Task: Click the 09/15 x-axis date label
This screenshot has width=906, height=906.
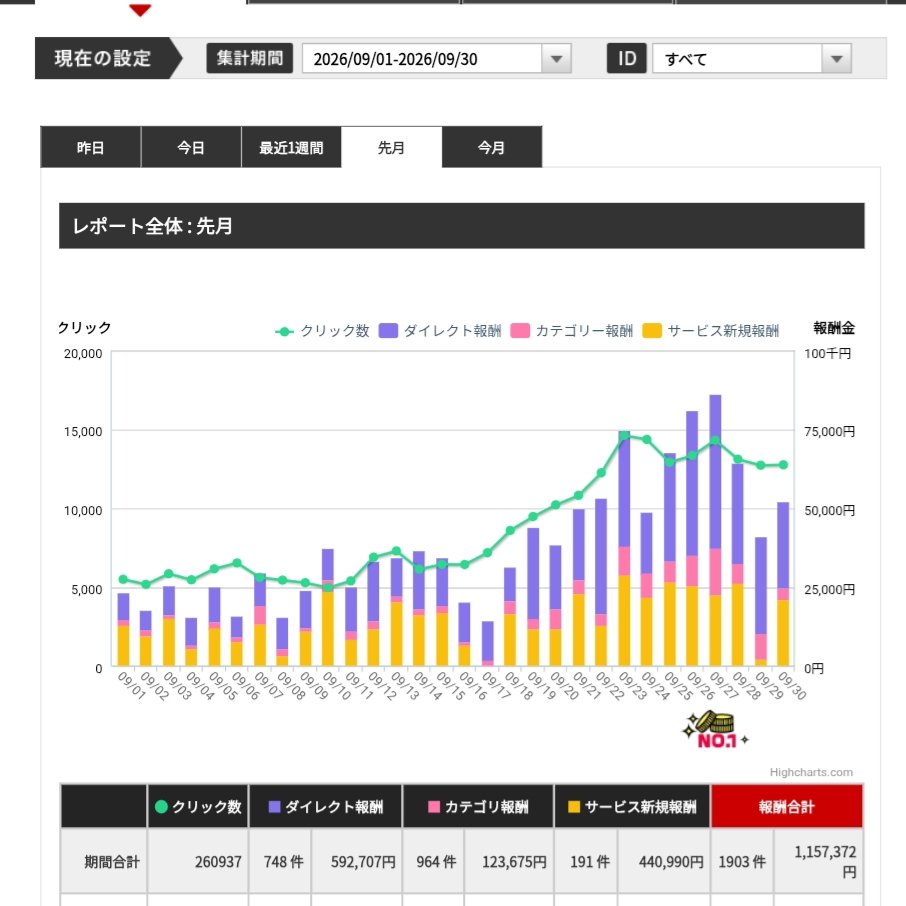Action: [x=450, y=686]
